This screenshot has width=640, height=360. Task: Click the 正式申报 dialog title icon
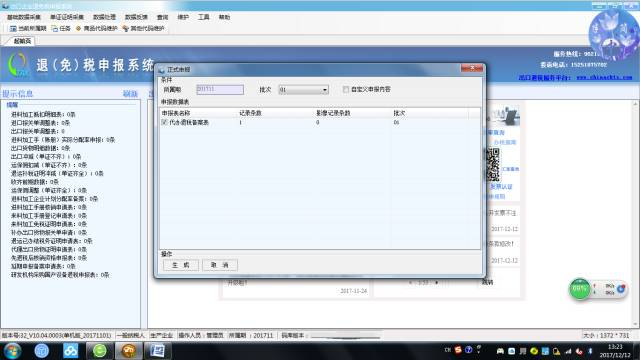click(x=161, y=69)
